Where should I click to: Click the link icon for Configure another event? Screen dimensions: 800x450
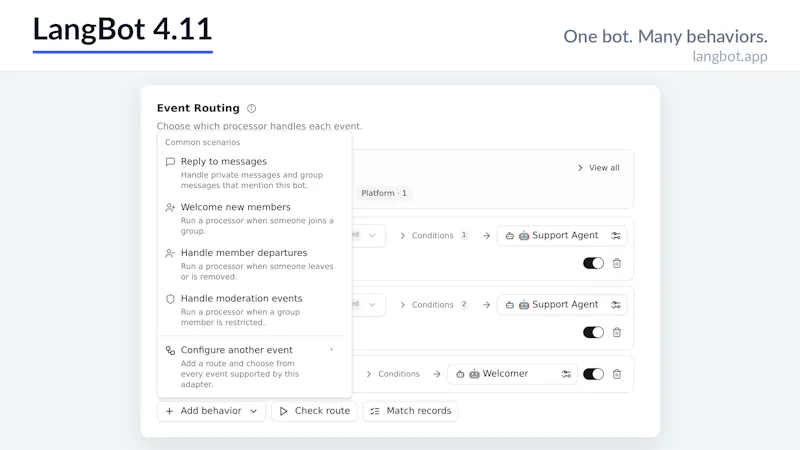170,351
